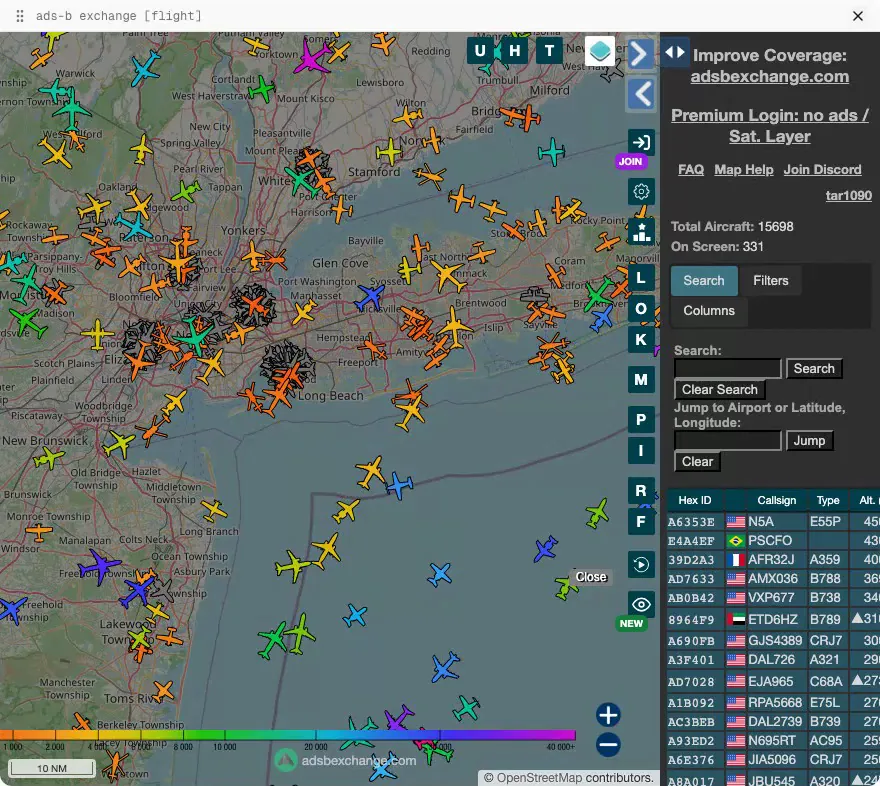Toggle the L map button
Screen dimensions: 880x786
pos(641,278)
